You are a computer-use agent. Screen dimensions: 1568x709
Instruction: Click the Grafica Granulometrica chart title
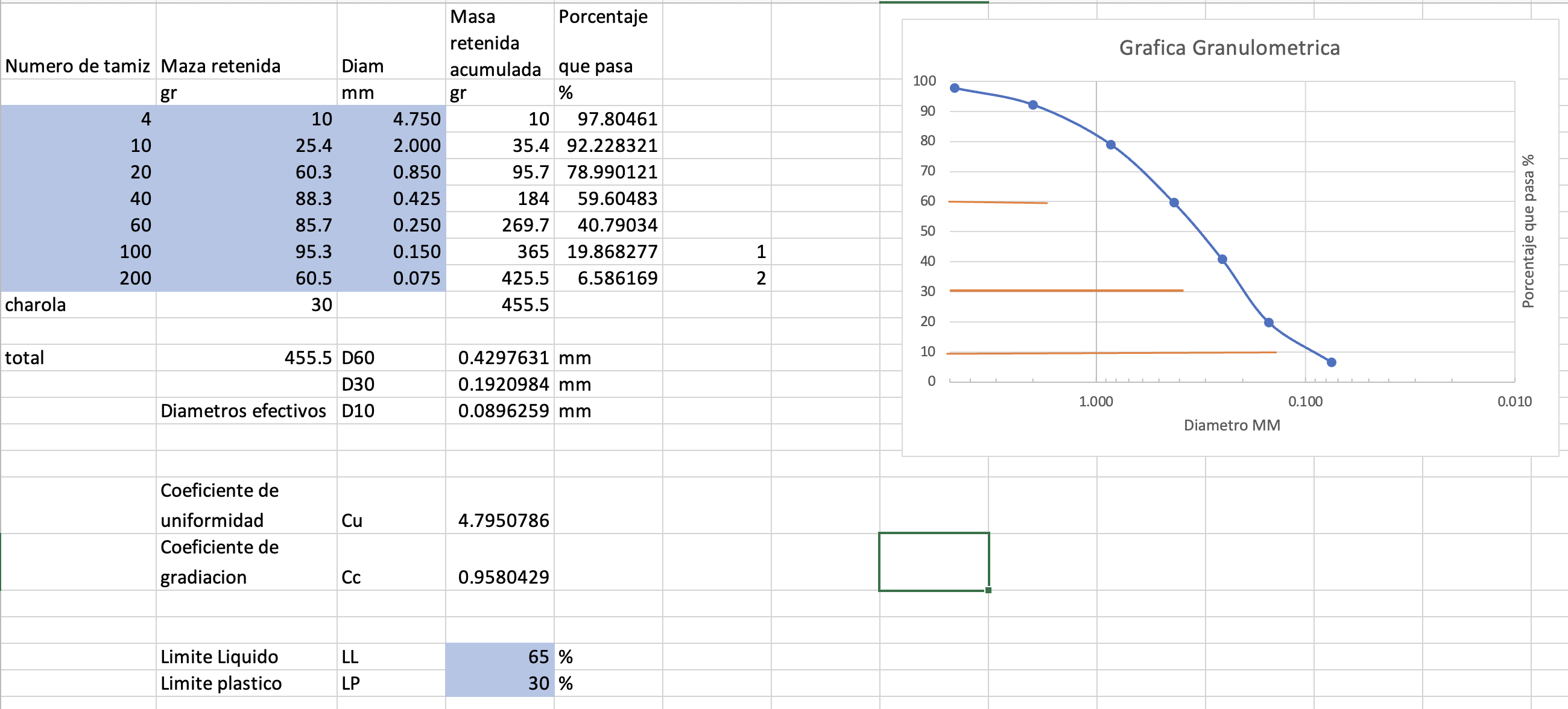1229,48
